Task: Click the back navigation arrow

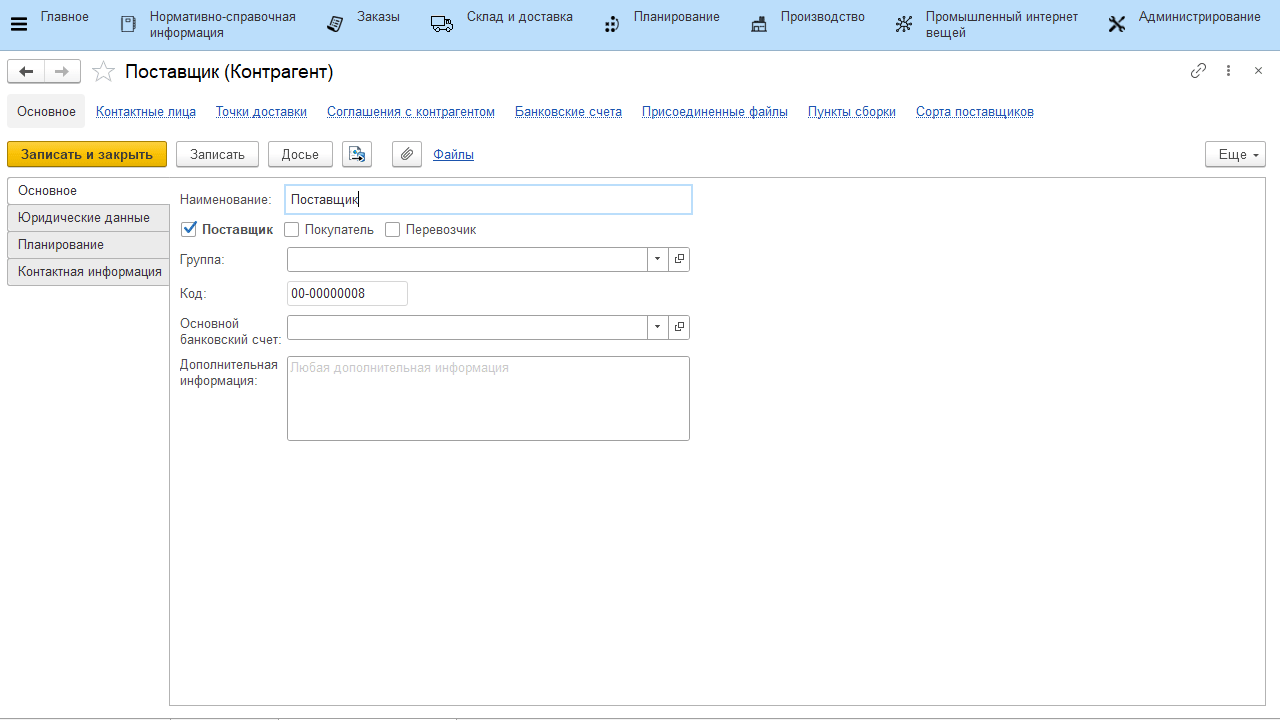Action: (x=26, y=71)
